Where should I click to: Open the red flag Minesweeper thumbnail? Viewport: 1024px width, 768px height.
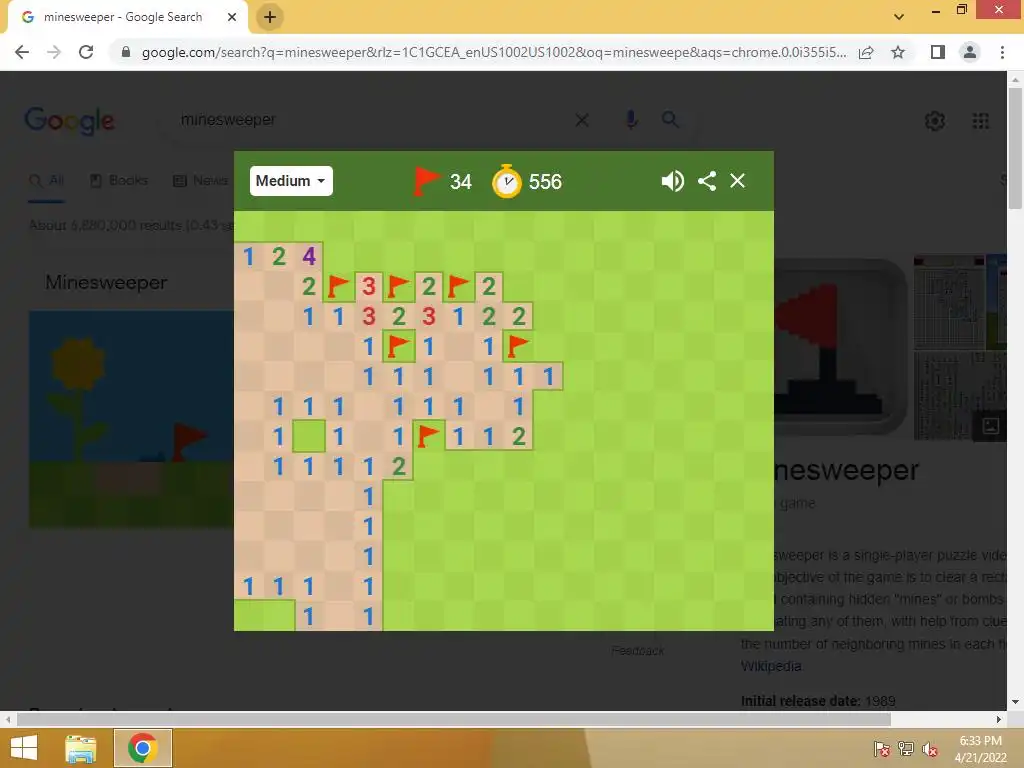point(840,347)
